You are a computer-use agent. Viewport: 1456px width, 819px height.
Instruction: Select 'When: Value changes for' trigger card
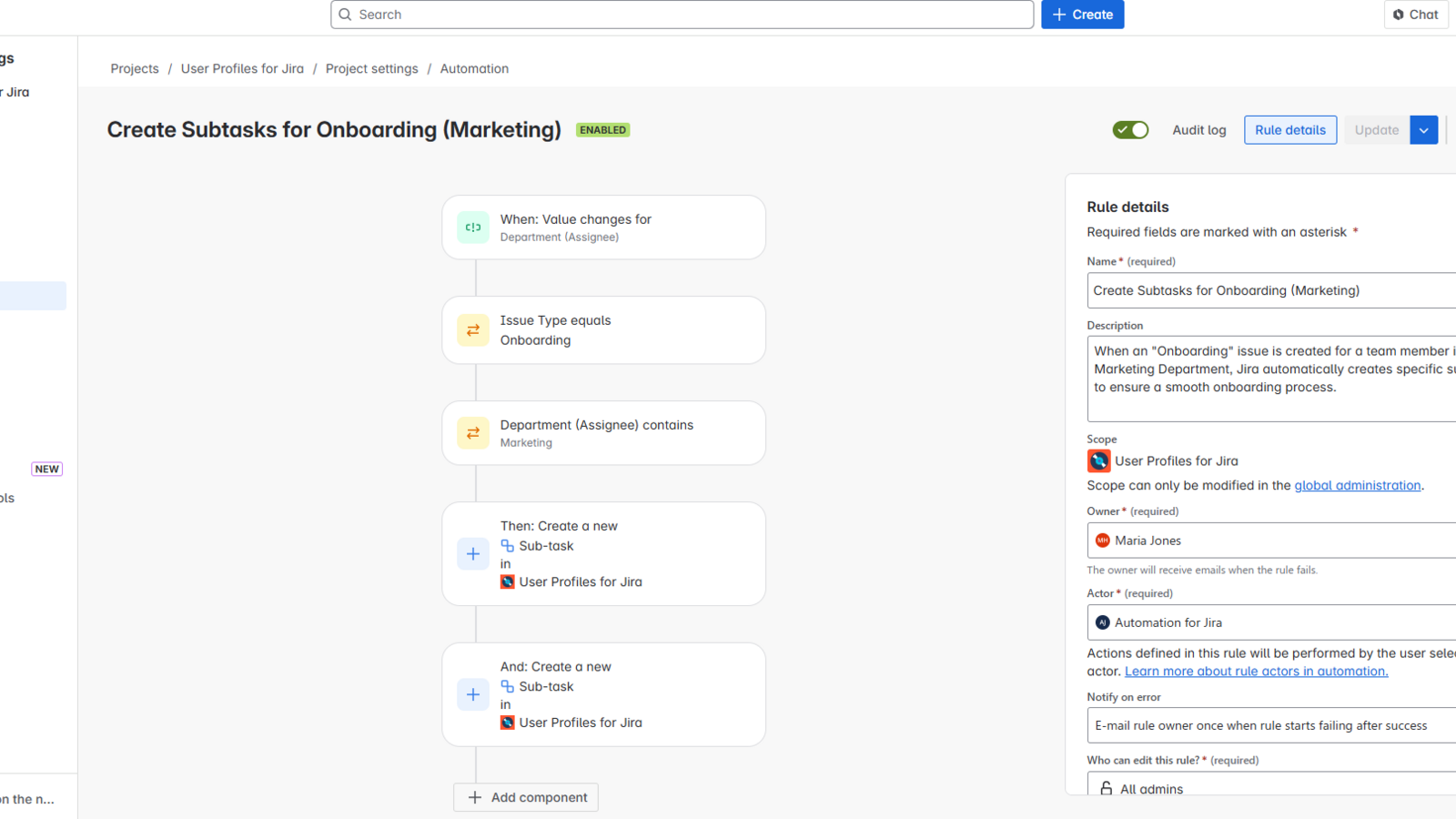[604, 227]
